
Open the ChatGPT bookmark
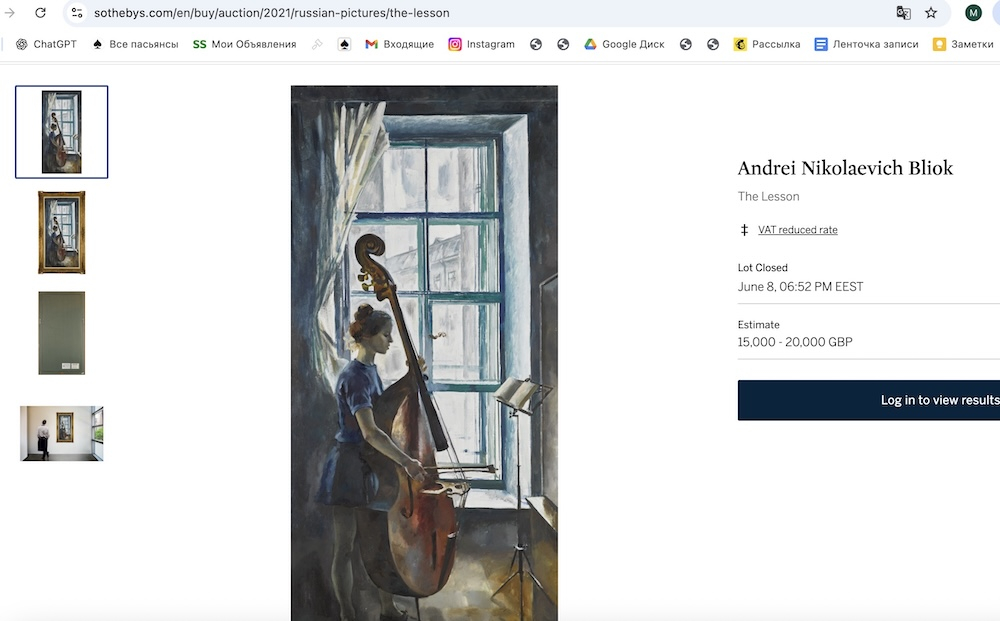click(x=46, y=44)
